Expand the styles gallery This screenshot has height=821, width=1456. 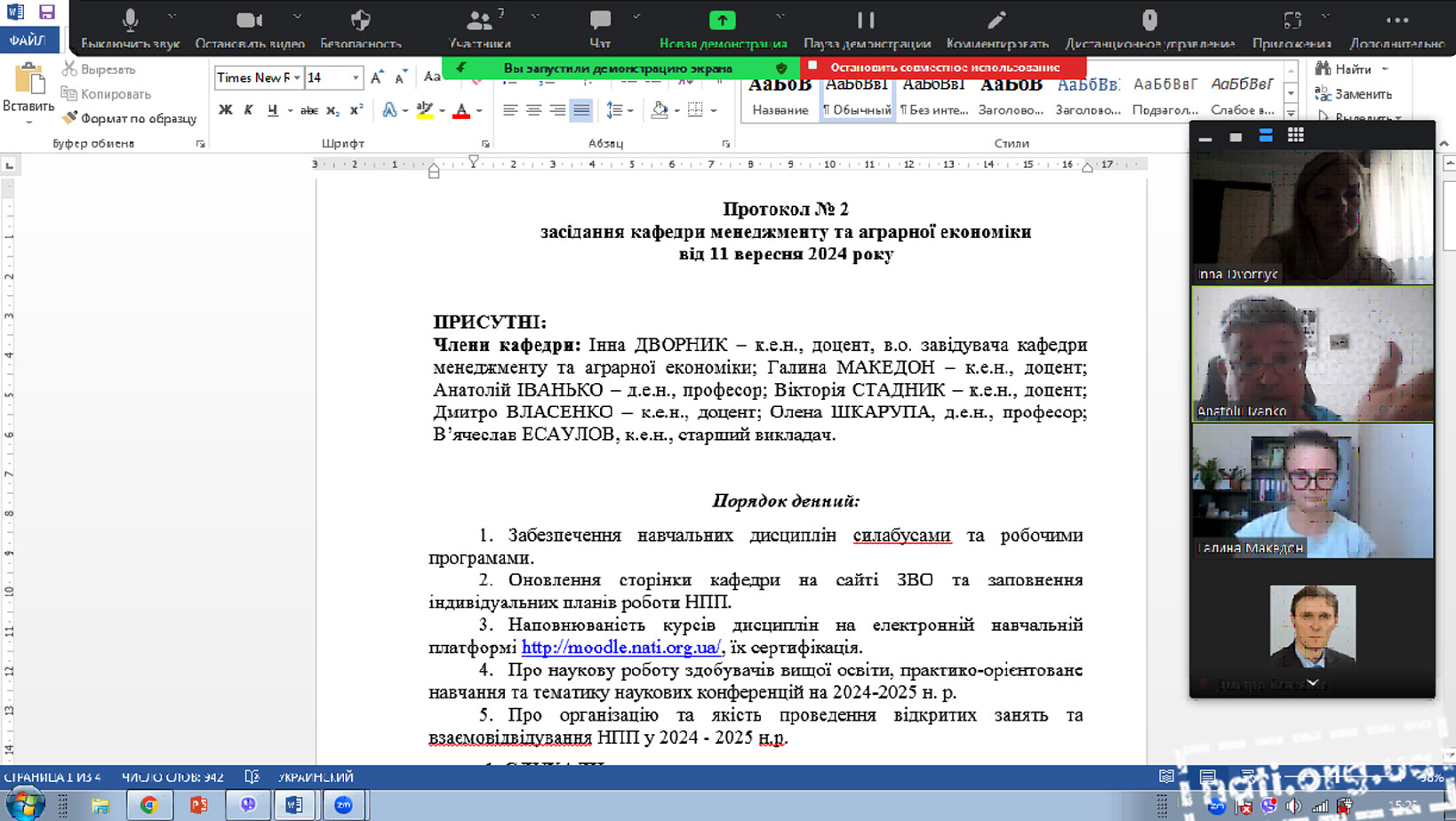pyautogui.click(x=1291, y=113)
